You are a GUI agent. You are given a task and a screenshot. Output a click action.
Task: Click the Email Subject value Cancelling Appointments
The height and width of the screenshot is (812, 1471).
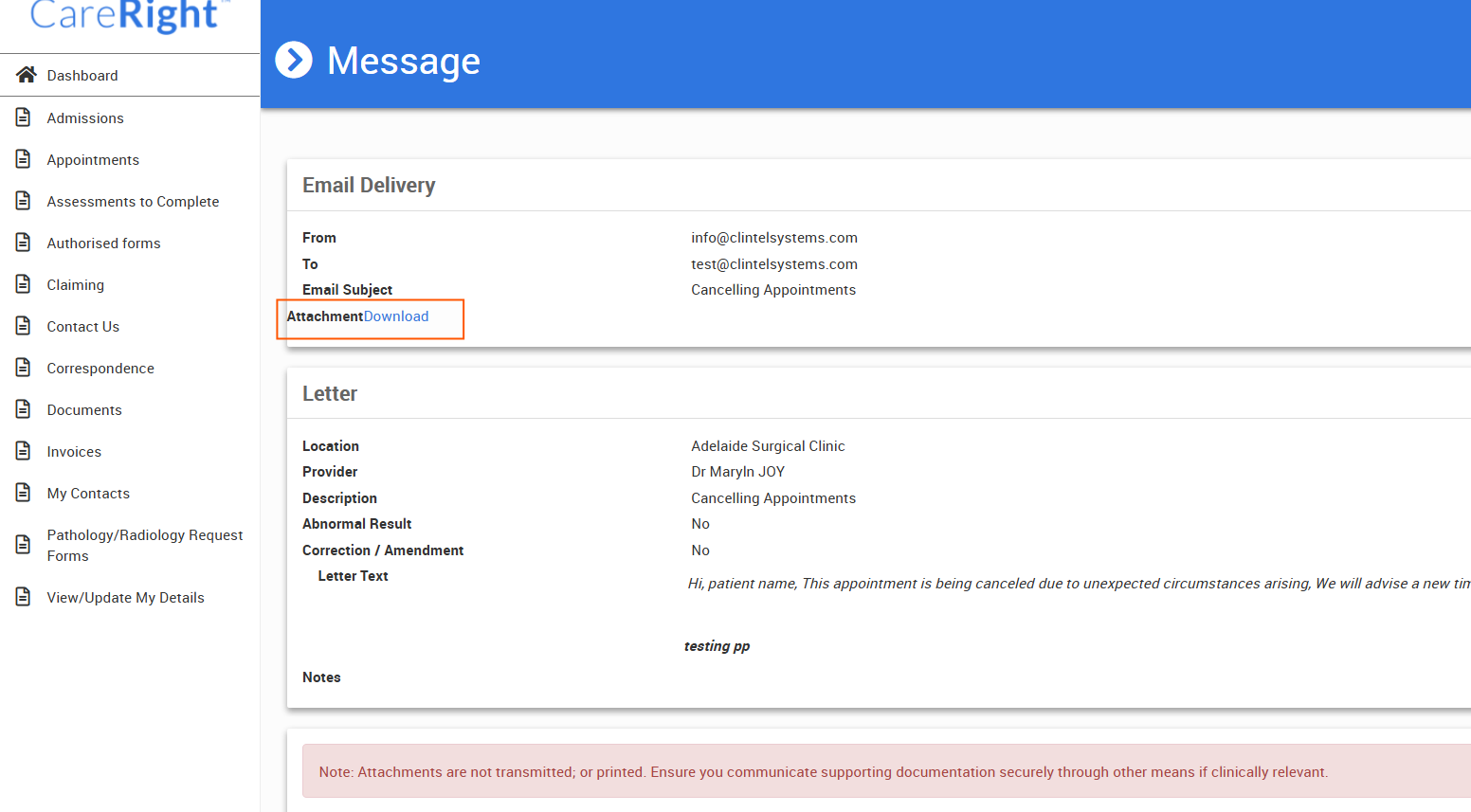pos(773,290)
